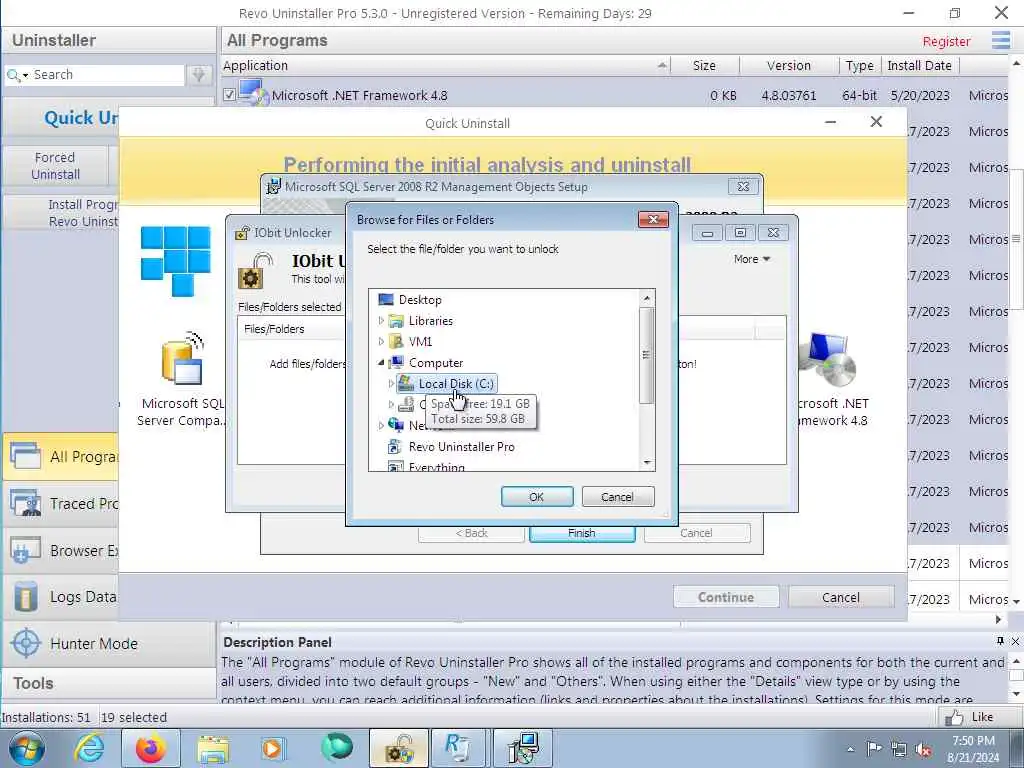Collapse the Computer tree node
Viewport: 1024px width, 768px height.
click(381, 362)
